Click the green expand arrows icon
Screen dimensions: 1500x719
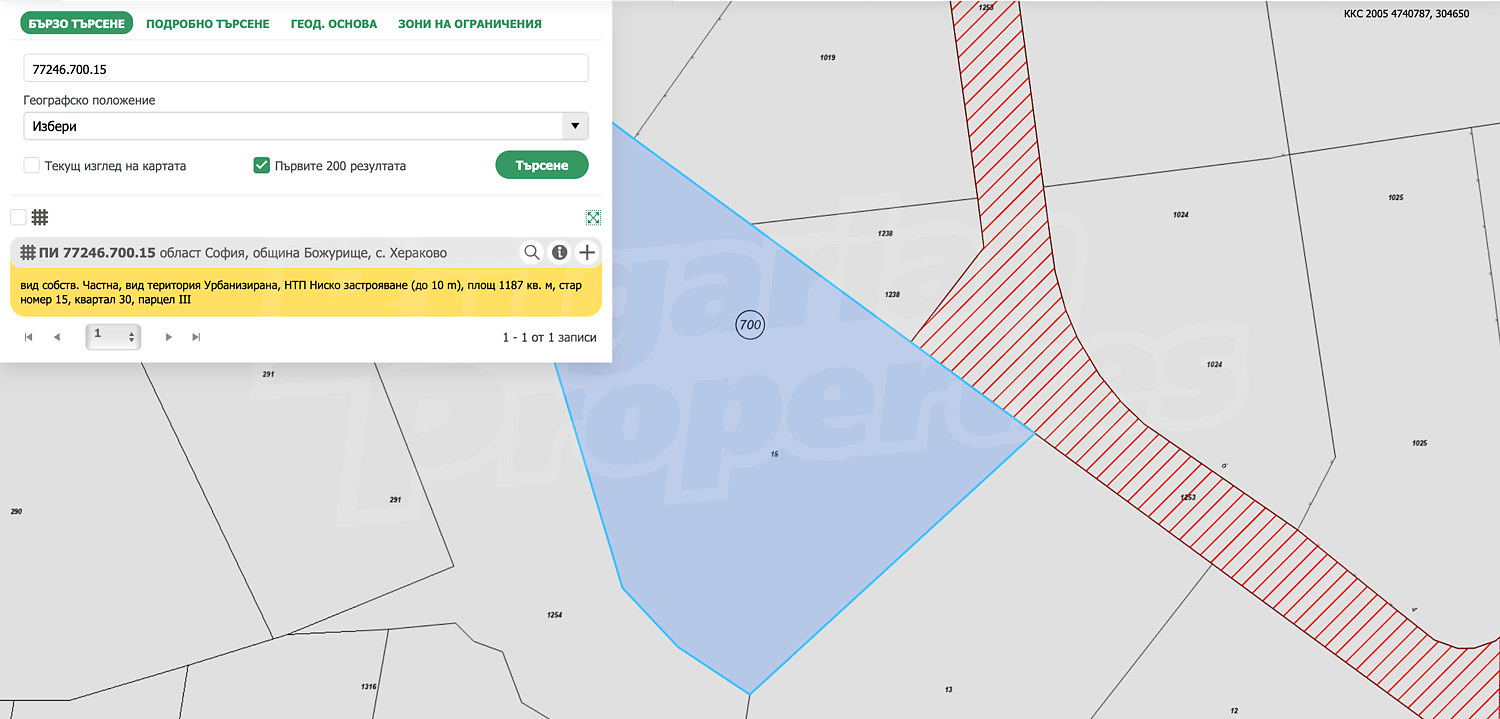(x=593, y=217)
